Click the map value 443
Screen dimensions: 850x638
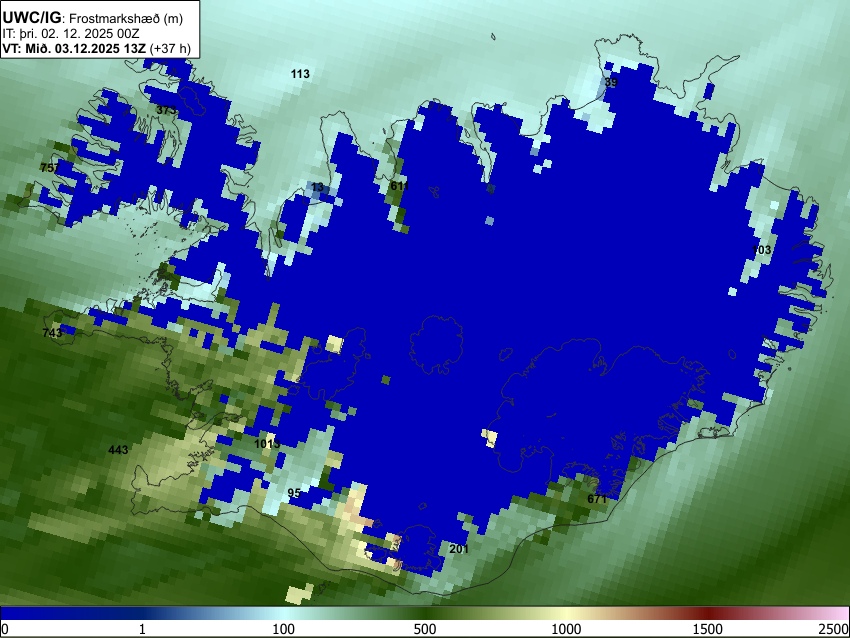click(x=118, y=450)
